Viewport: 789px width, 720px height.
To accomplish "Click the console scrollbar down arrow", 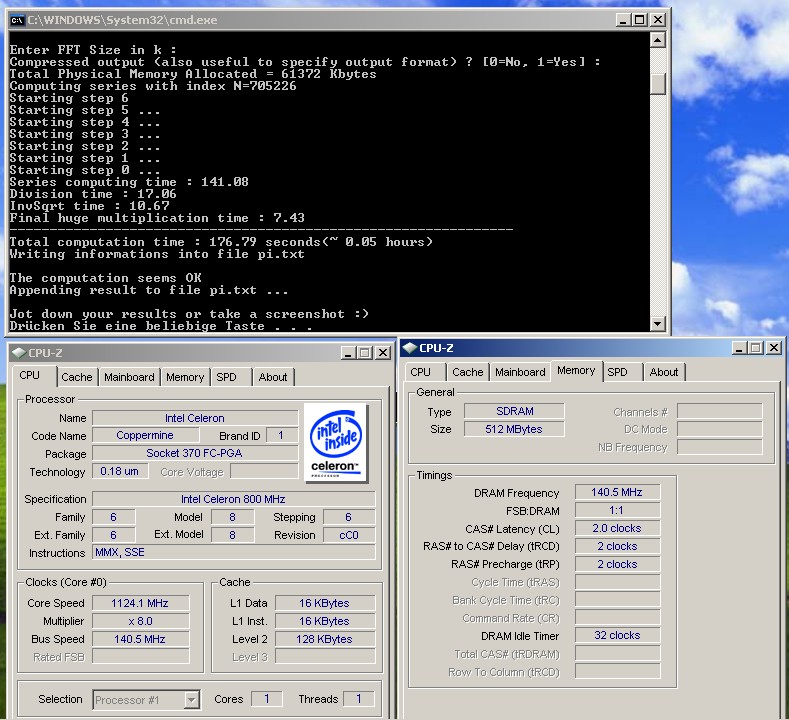I will (658, 323).
